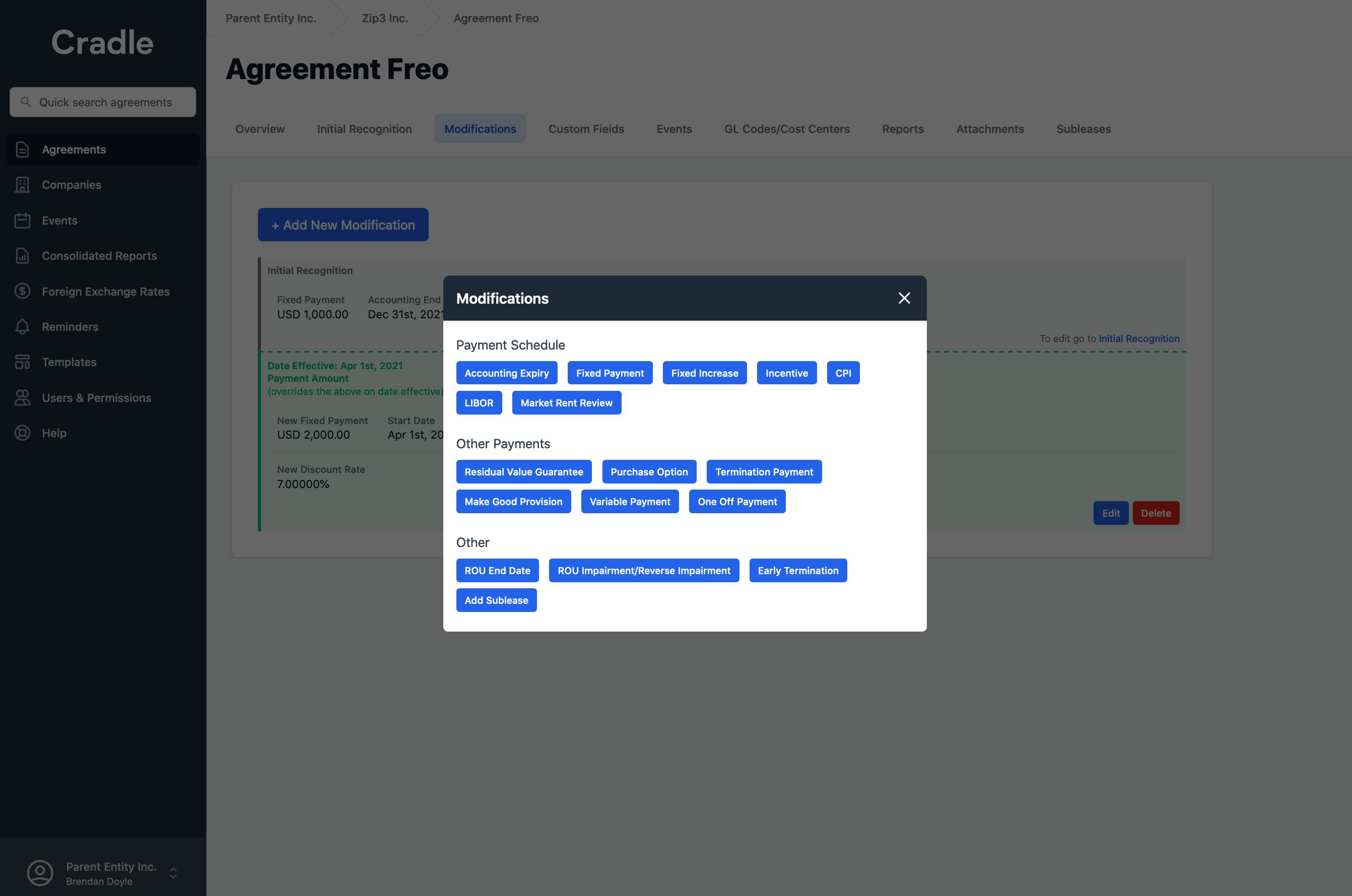Click the user avatar icon at bottom
Screen dimensions: 1352x896
click(40, 873)
